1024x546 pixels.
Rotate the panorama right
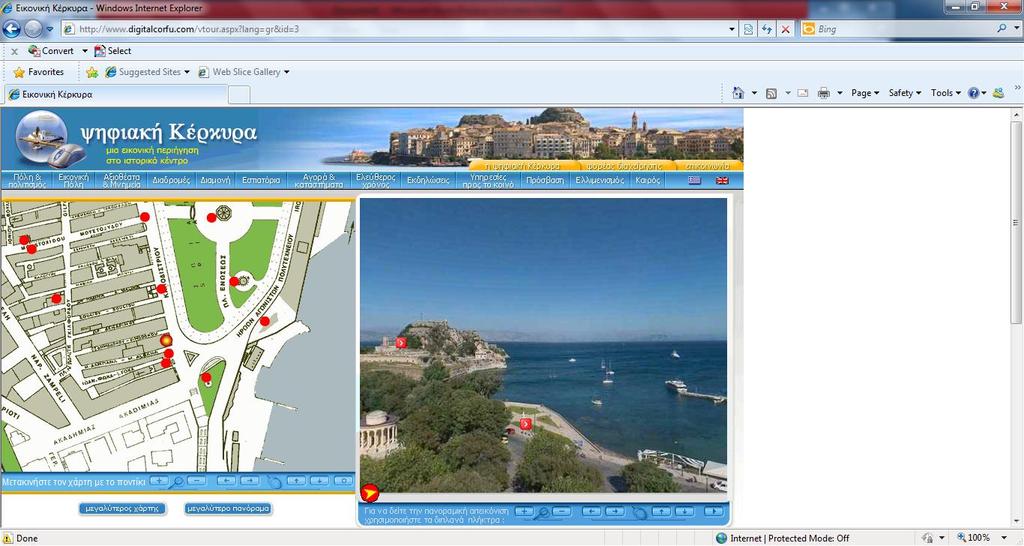pos(615,512)
